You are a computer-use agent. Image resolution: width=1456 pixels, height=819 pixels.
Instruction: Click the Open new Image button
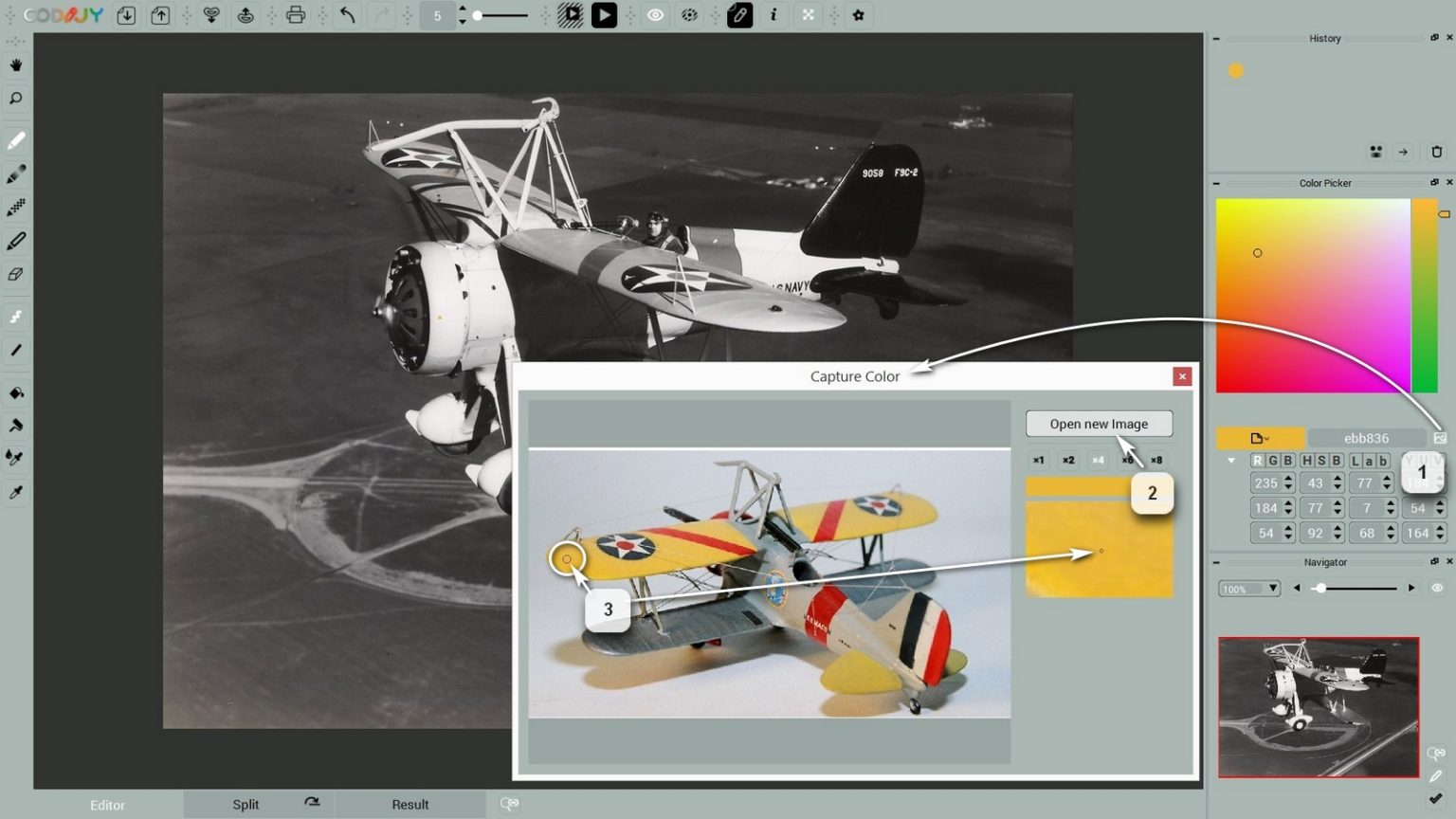(x=1099, y=424)
